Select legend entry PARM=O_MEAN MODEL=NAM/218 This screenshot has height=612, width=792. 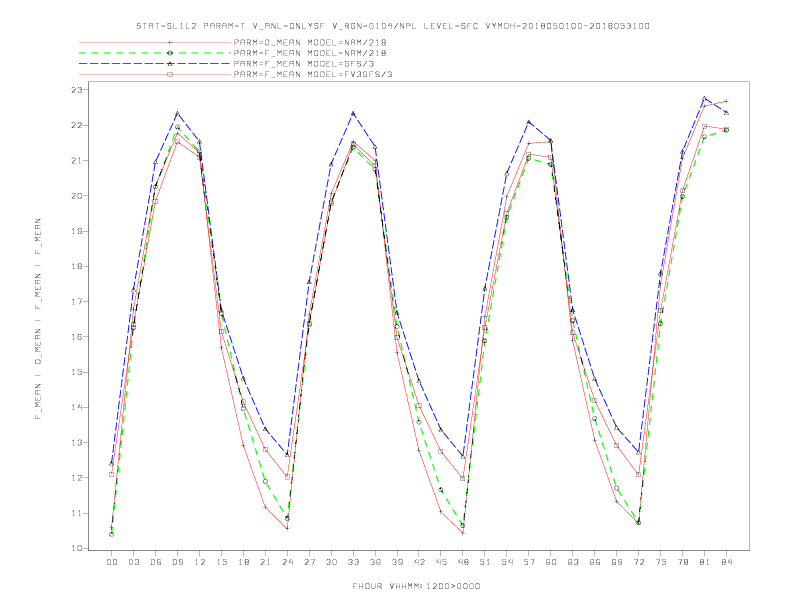click(310, 42)
